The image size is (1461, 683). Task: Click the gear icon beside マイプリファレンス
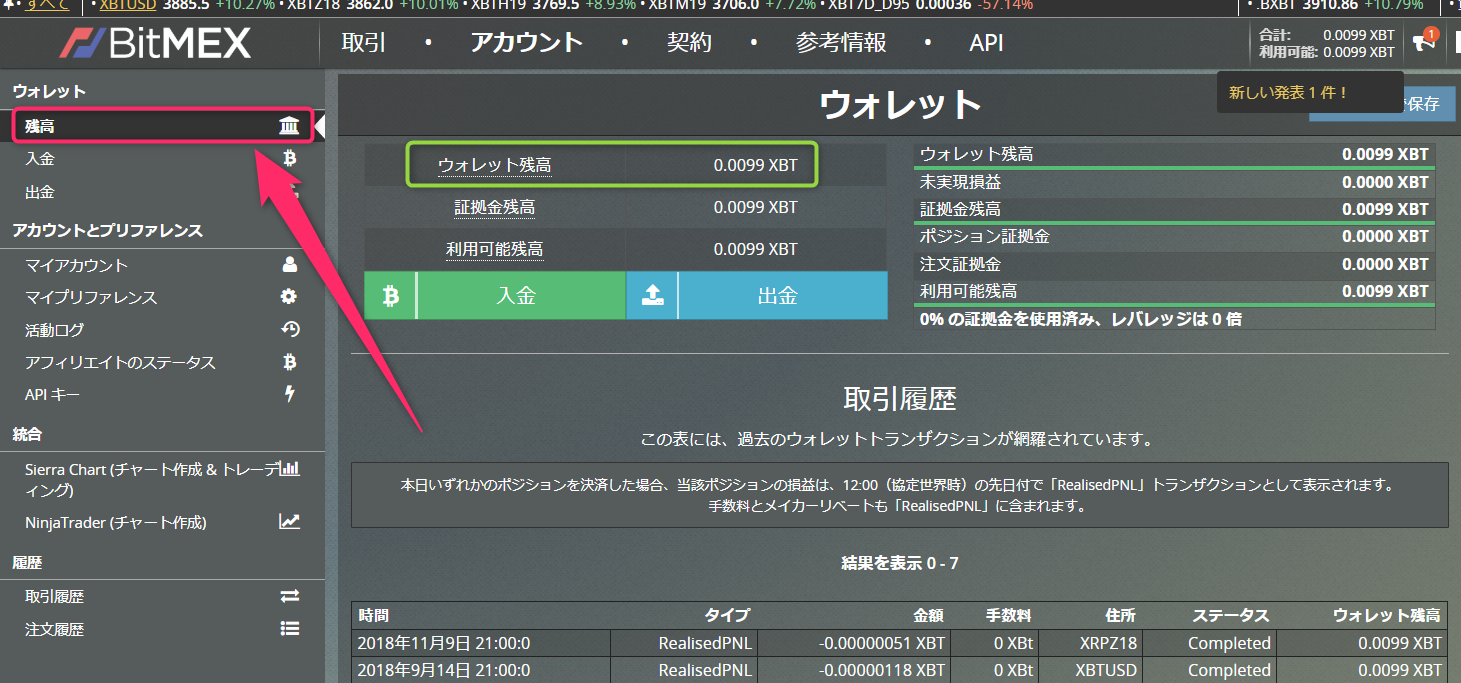click(x=289, y=297)
